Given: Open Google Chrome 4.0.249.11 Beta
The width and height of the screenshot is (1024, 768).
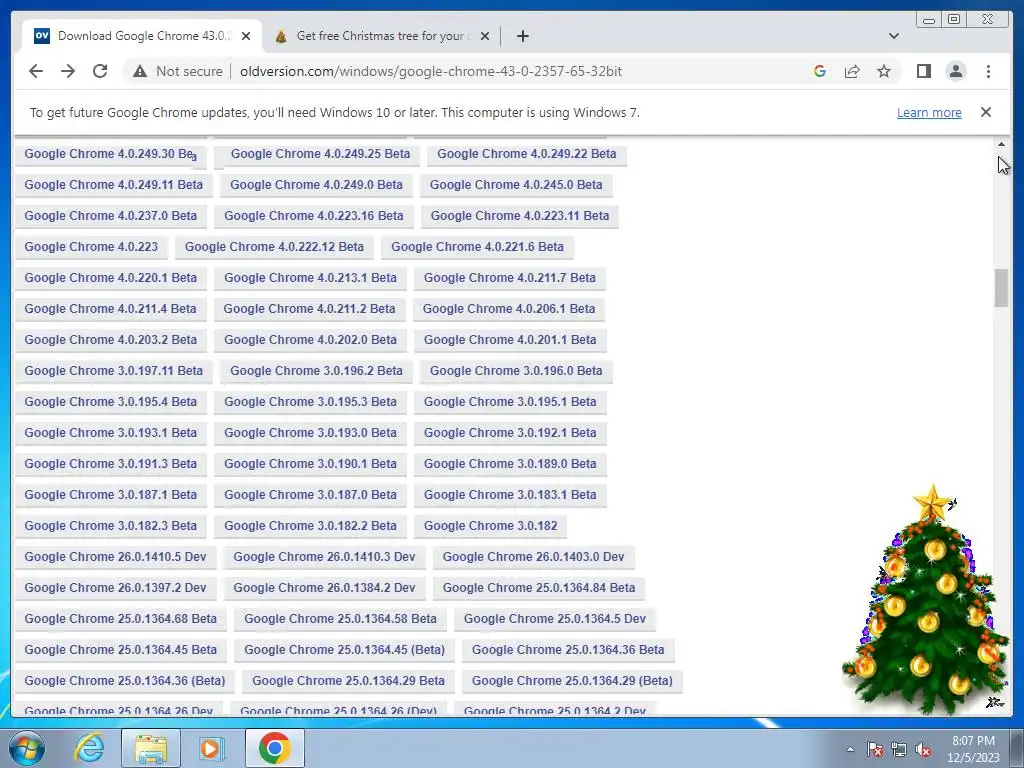Looking at the screenshot, I should click(114, 185).
